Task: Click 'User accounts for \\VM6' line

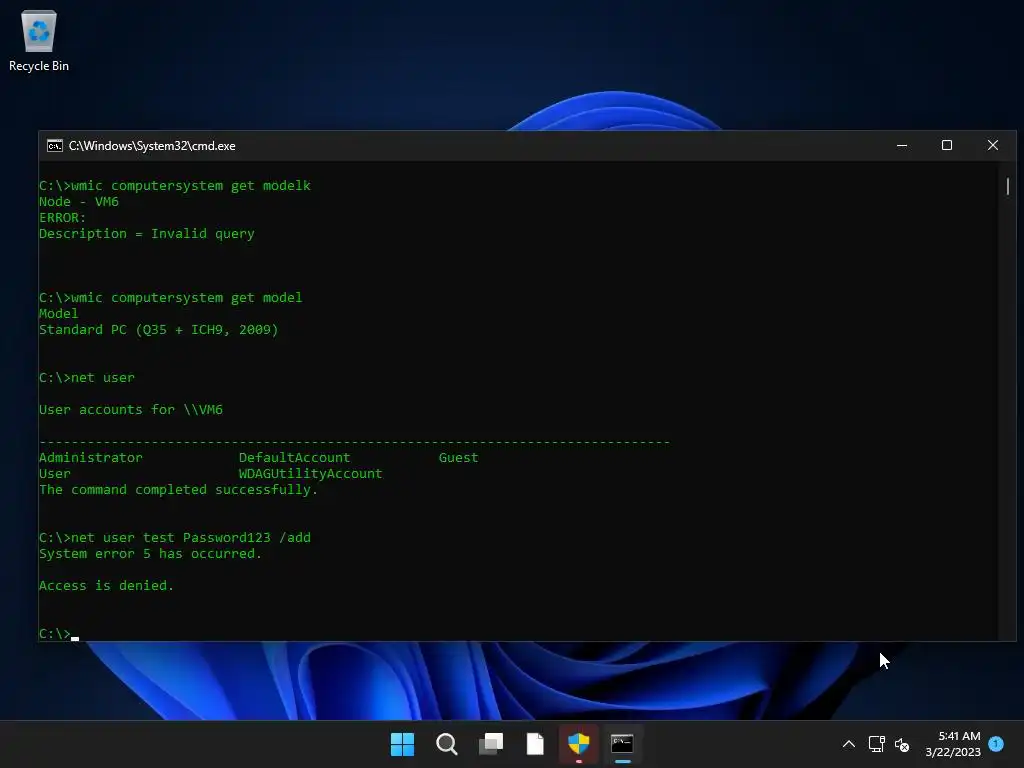Action: coord(131,409)
